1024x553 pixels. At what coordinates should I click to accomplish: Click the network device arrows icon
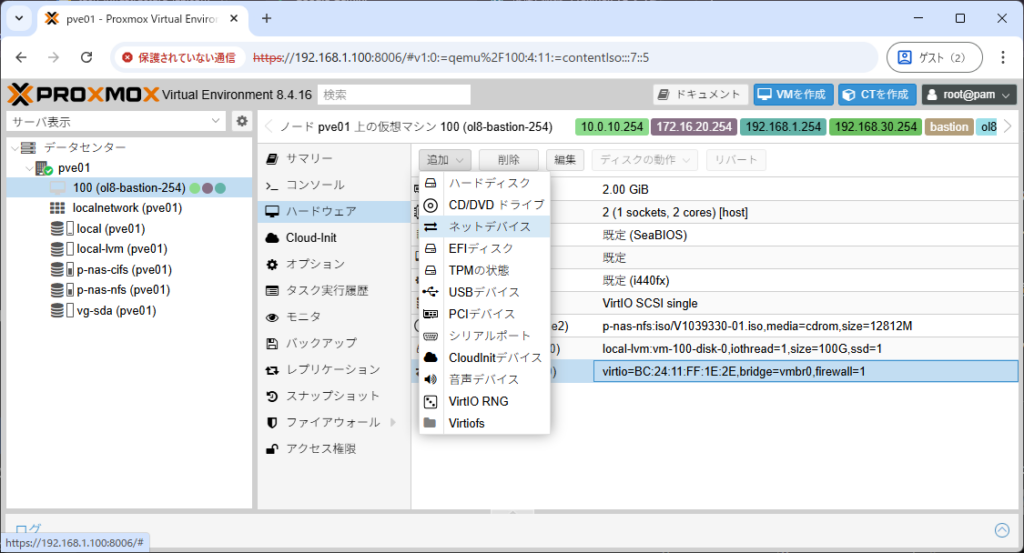pyautogui.click(x=430, y=227)
